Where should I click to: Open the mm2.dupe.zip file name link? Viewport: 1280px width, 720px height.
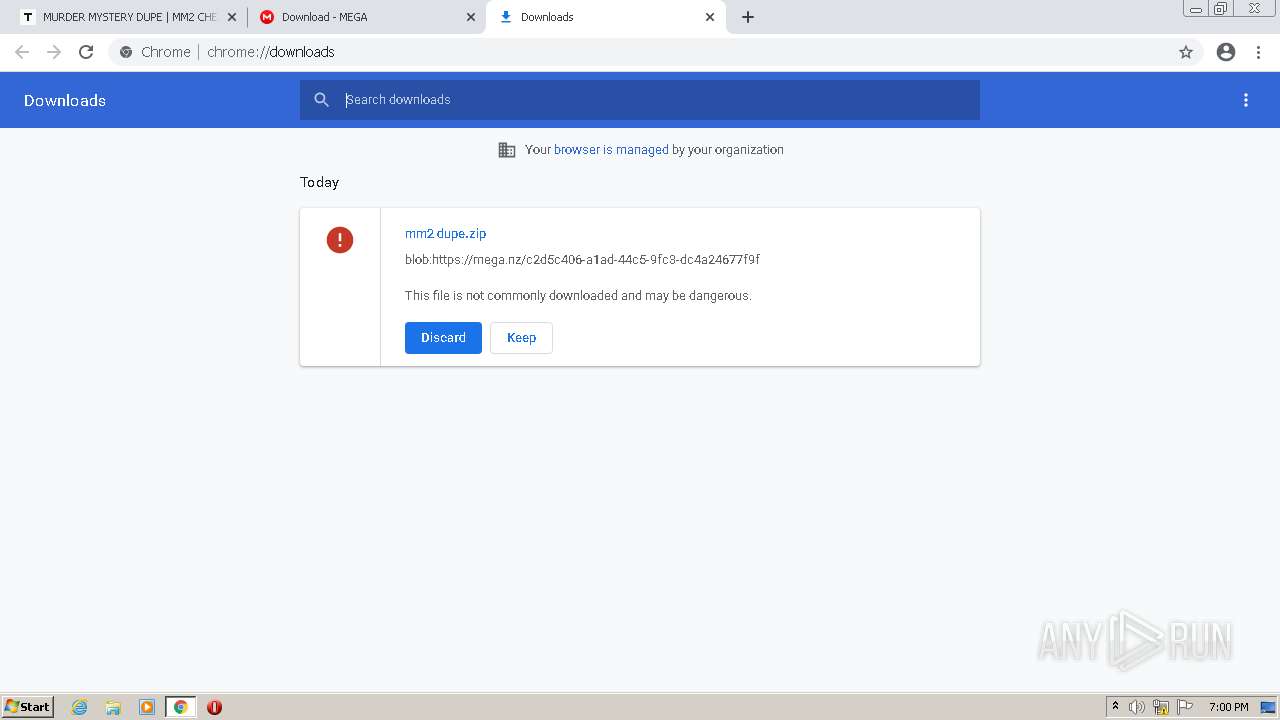(x=445, y=233)
